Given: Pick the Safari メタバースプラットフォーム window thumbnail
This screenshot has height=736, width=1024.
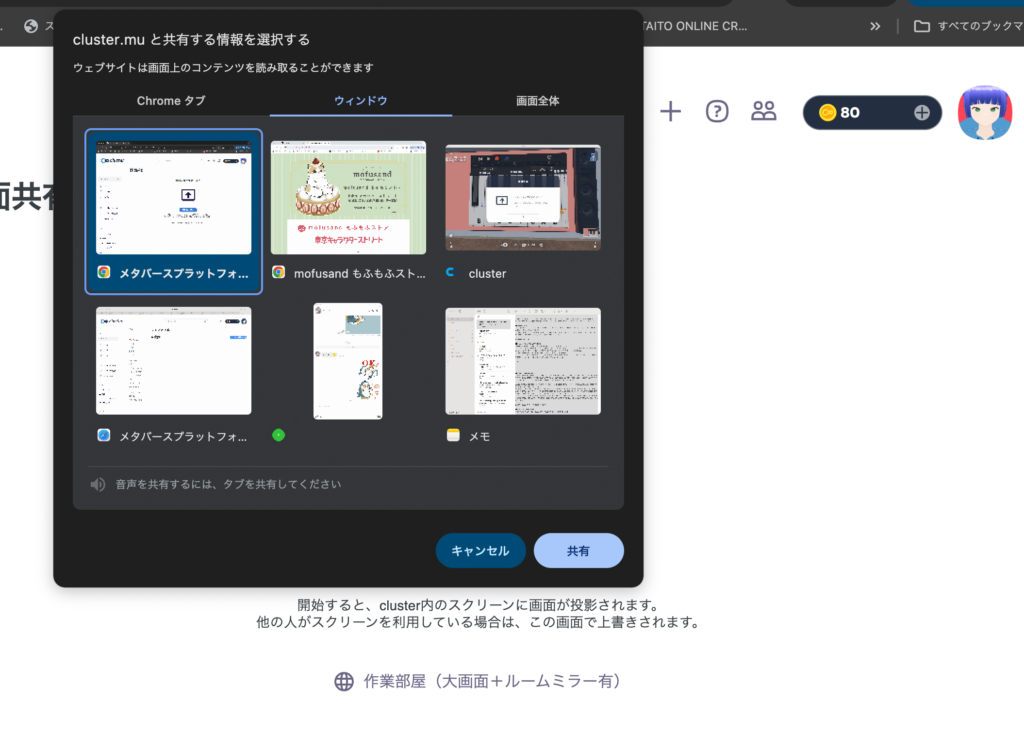Looking at the screenshot, I should (x=174, y=361).
